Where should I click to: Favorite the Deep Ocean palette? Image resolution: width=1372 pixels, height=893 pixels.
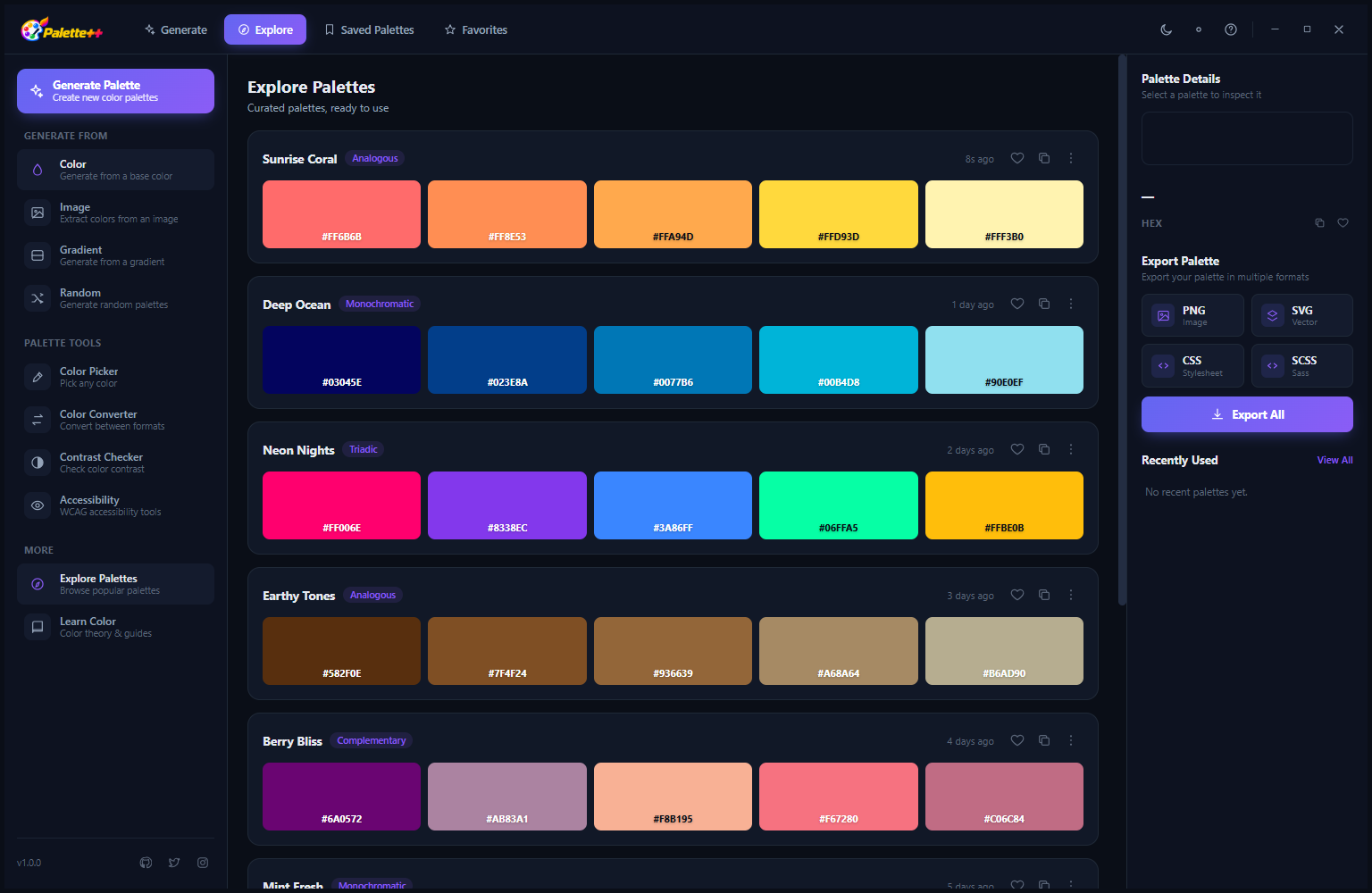click(x=1016, y=304)
